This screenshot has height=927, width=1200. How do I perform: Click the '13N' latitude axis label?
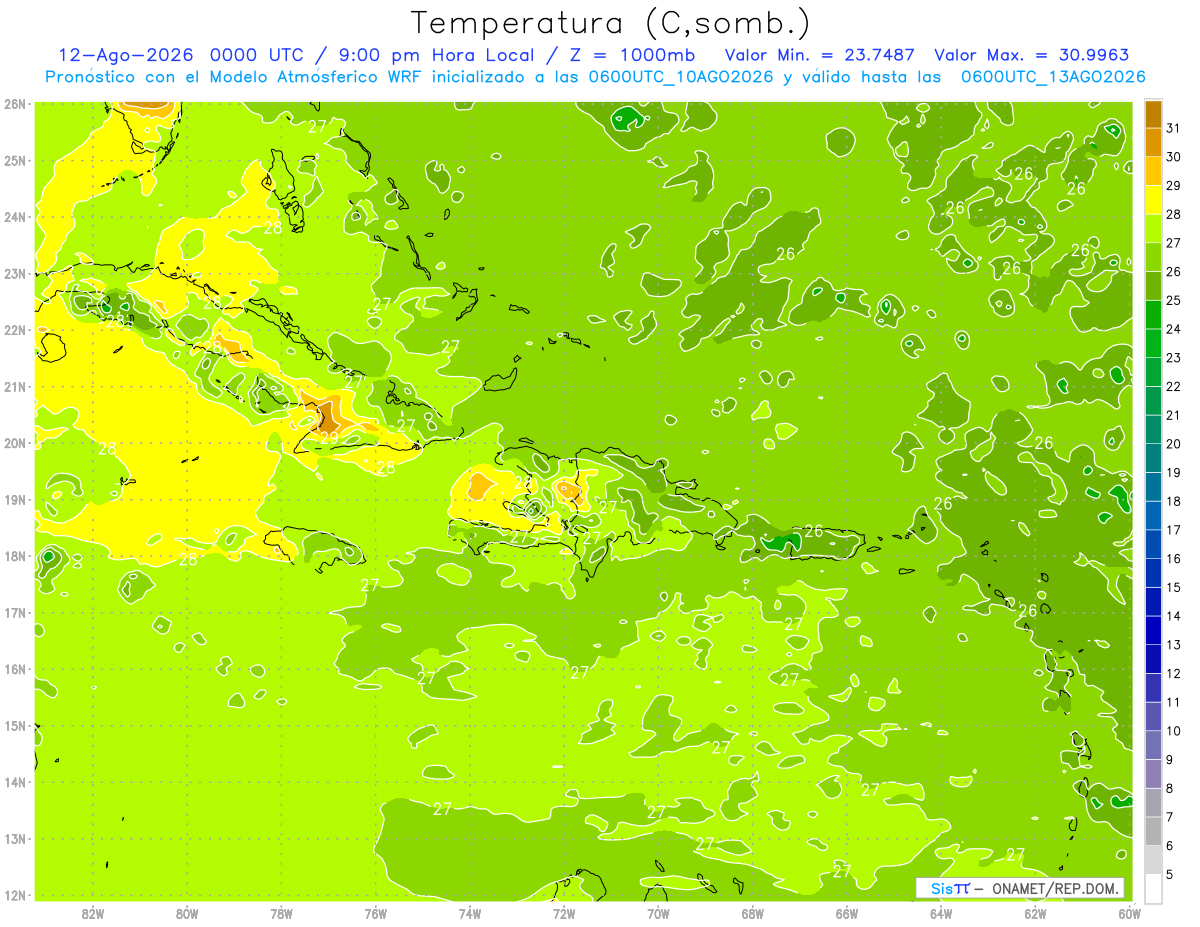15,838
